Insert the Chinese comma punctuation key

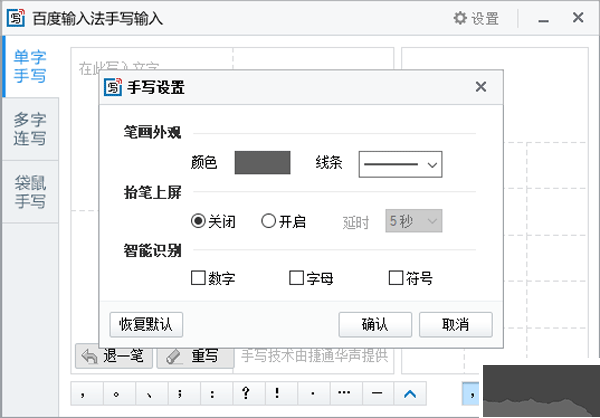coord(87,393)
